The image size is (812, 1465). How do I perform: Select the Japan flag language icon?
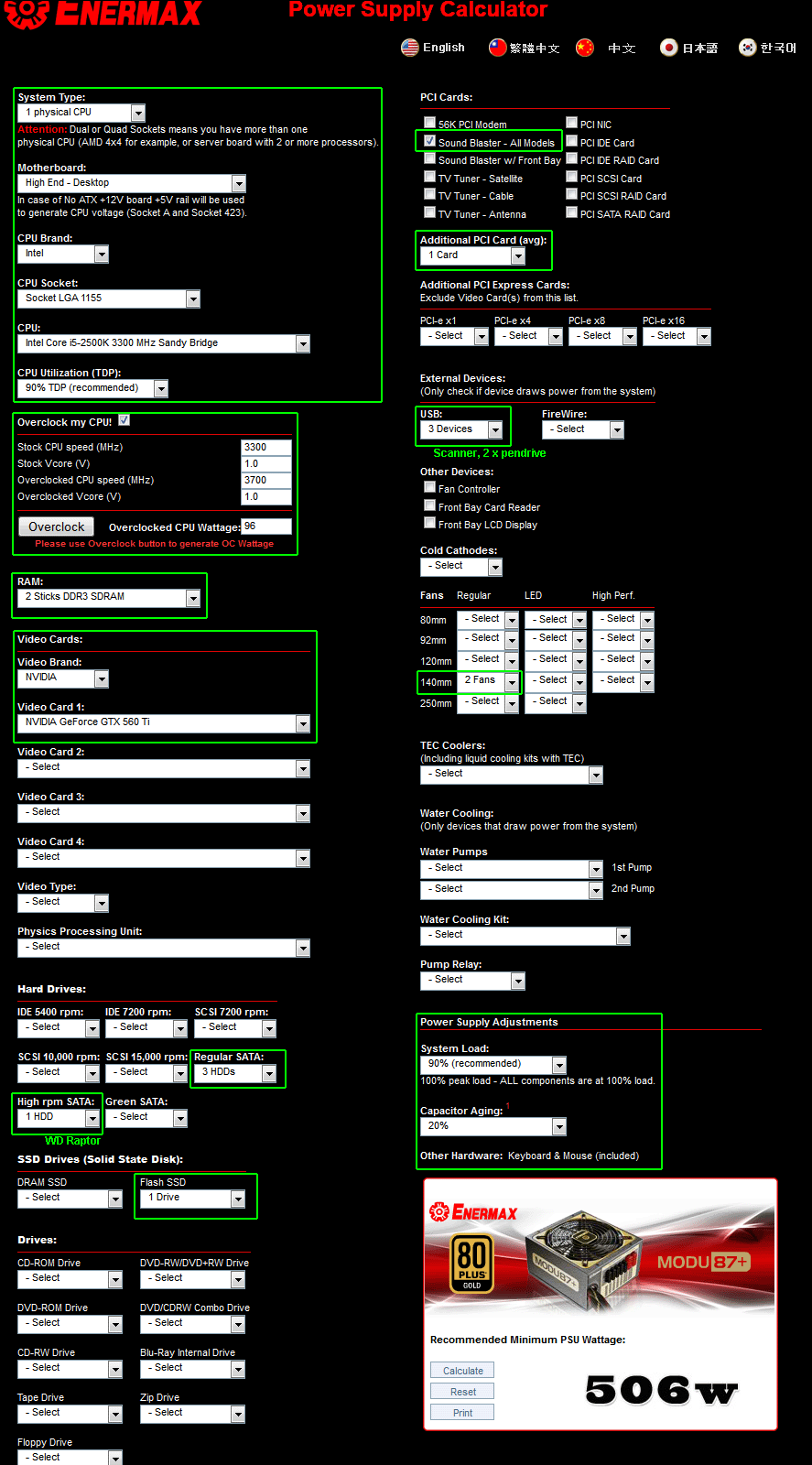669,48
